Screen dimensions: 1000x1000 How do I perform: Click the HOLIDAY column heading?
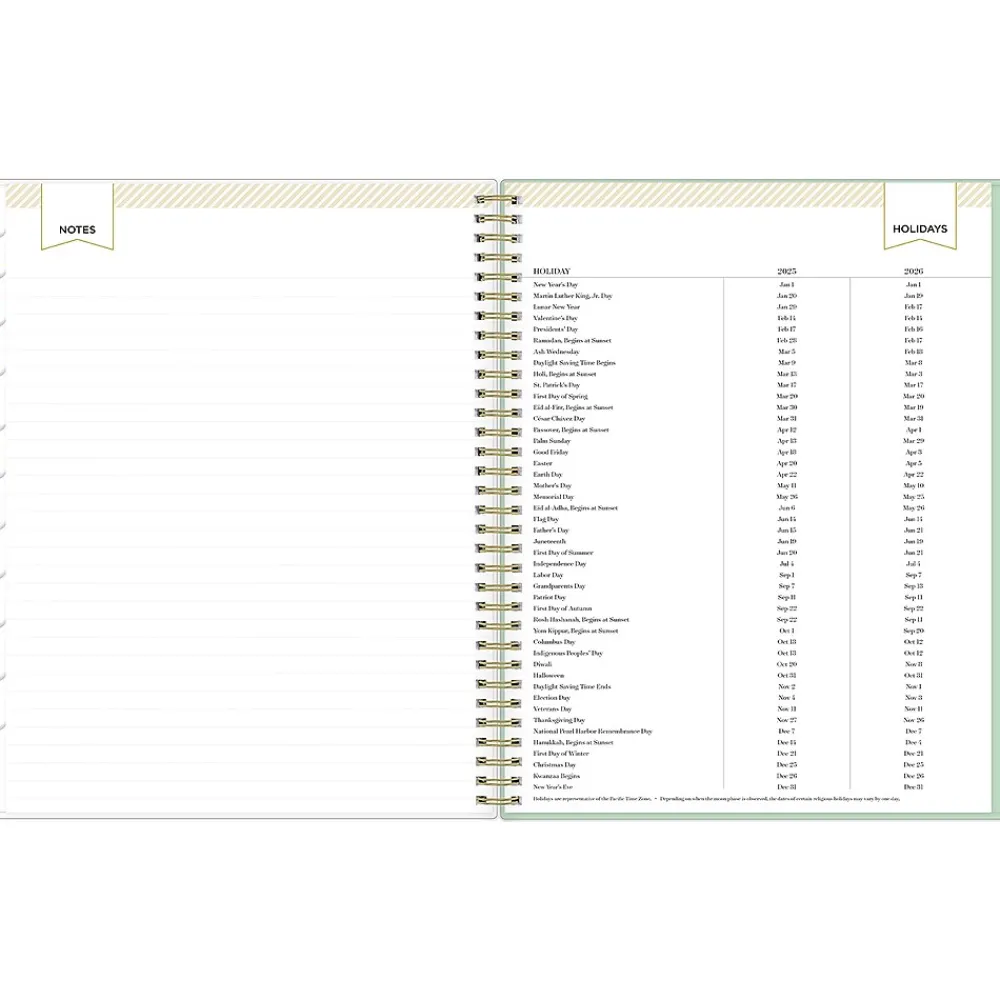point(551,271)
